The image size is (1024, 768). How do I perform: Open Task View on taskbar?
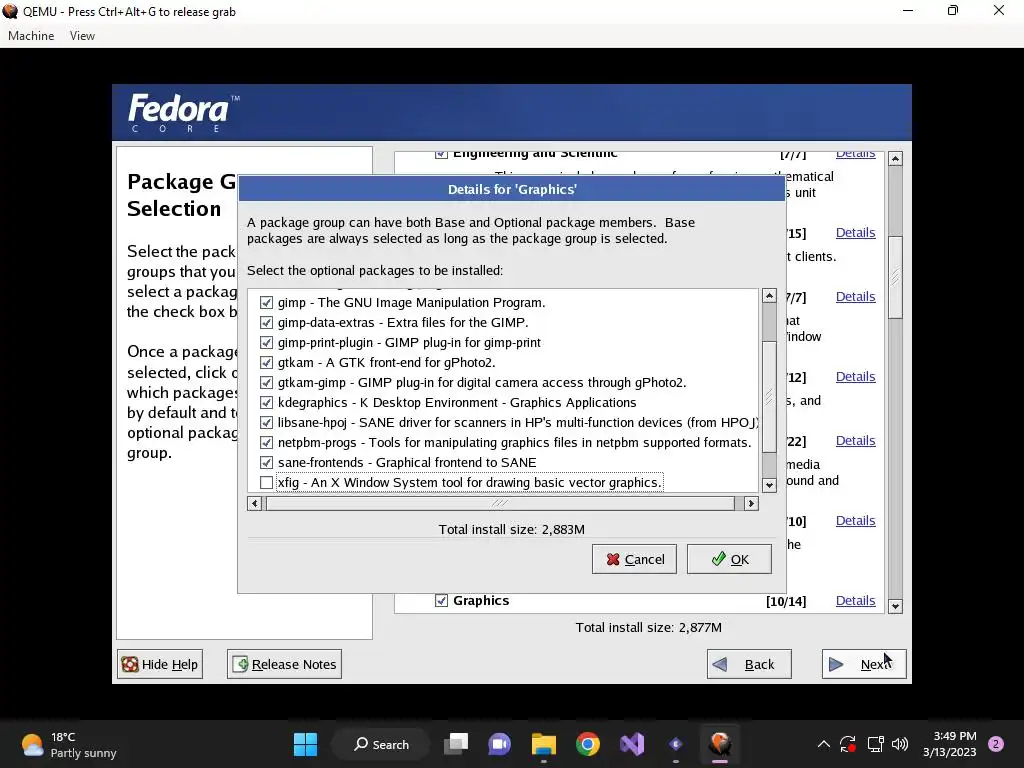point(456,744)
